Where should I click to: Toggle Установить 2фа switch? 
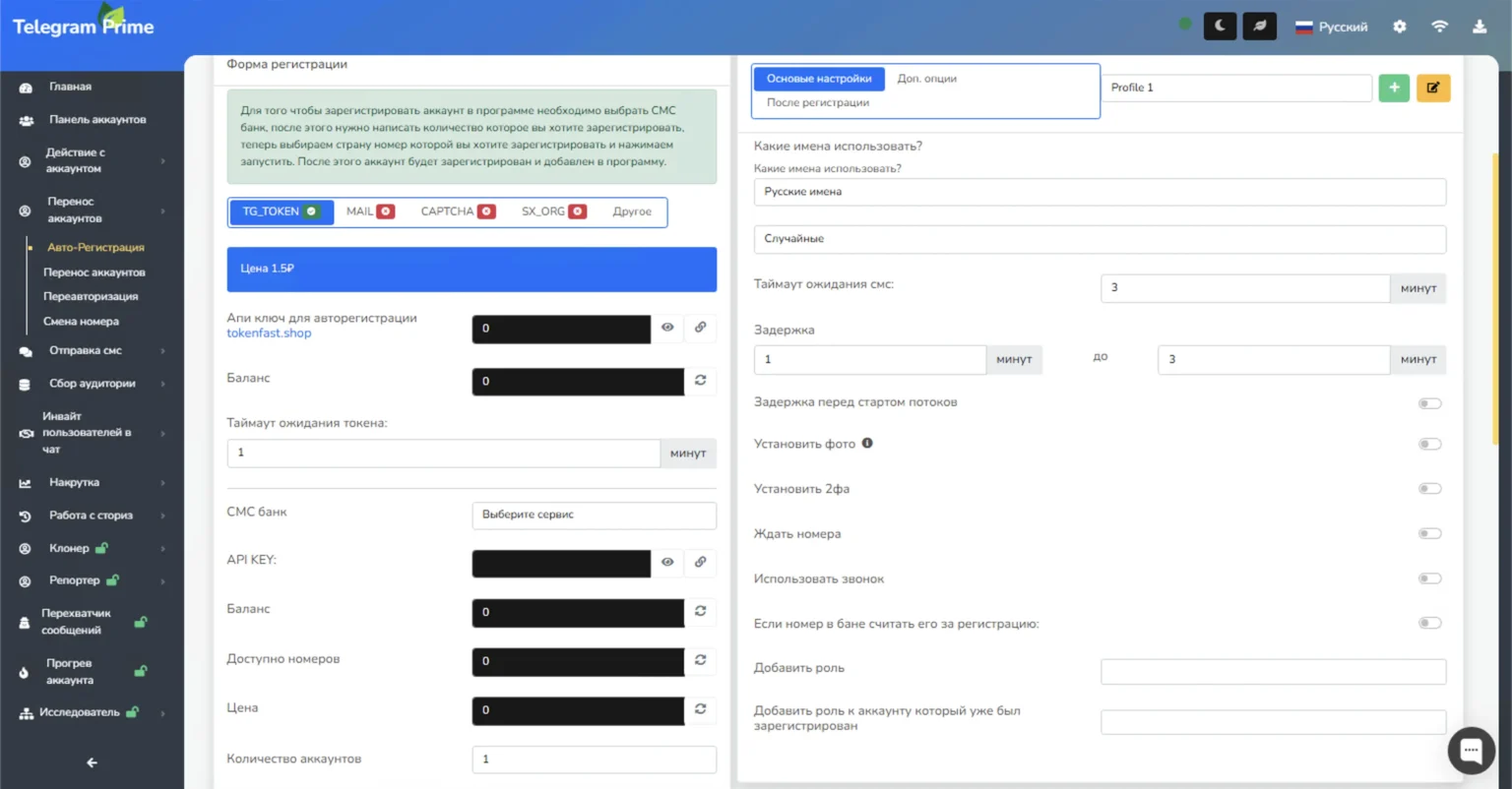coord(1429,489)
